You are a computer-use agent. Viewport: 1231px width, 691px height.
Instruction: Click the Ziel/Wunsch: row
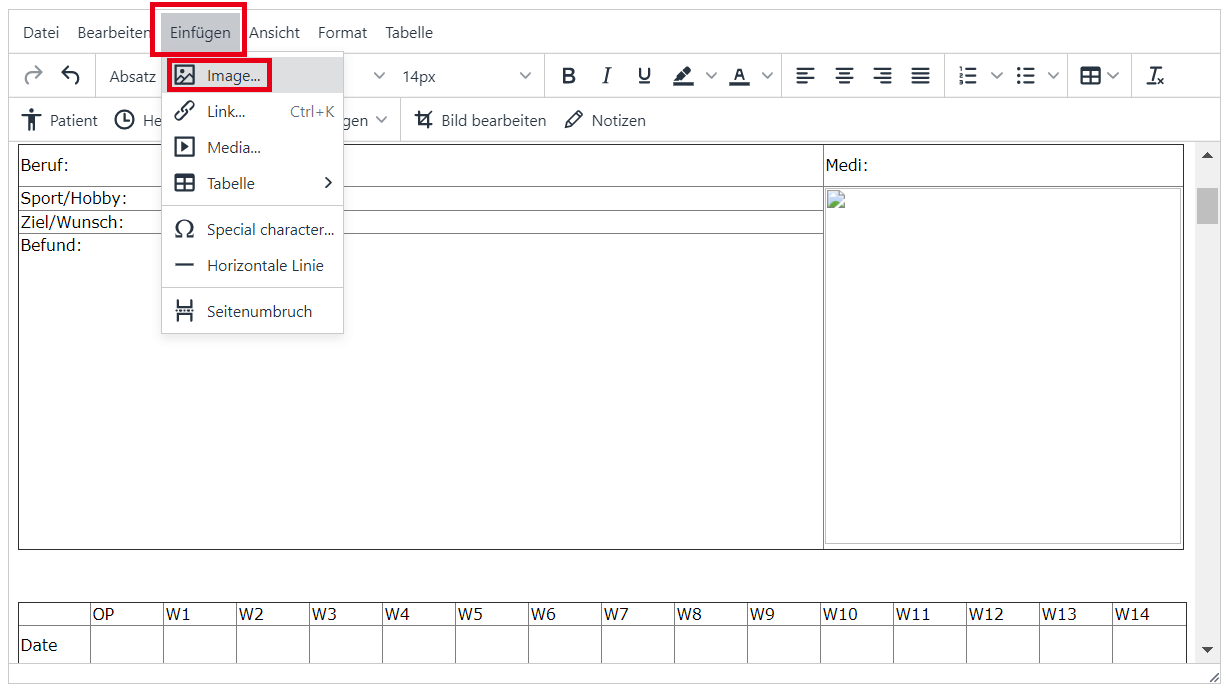(x=420, y=222)
